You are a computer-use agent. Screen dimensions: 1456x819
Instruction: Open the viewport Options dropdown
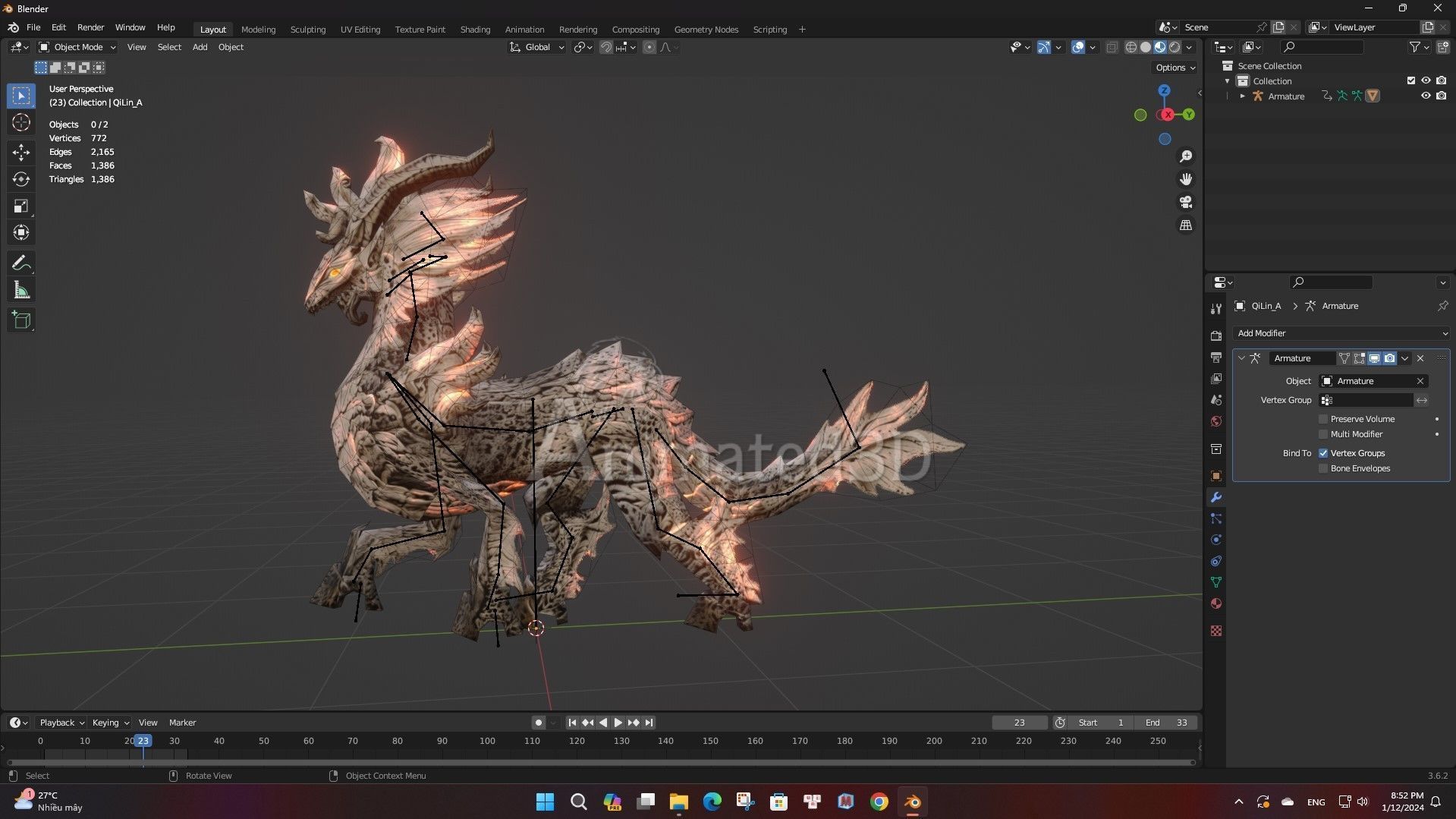point(1175,68)
